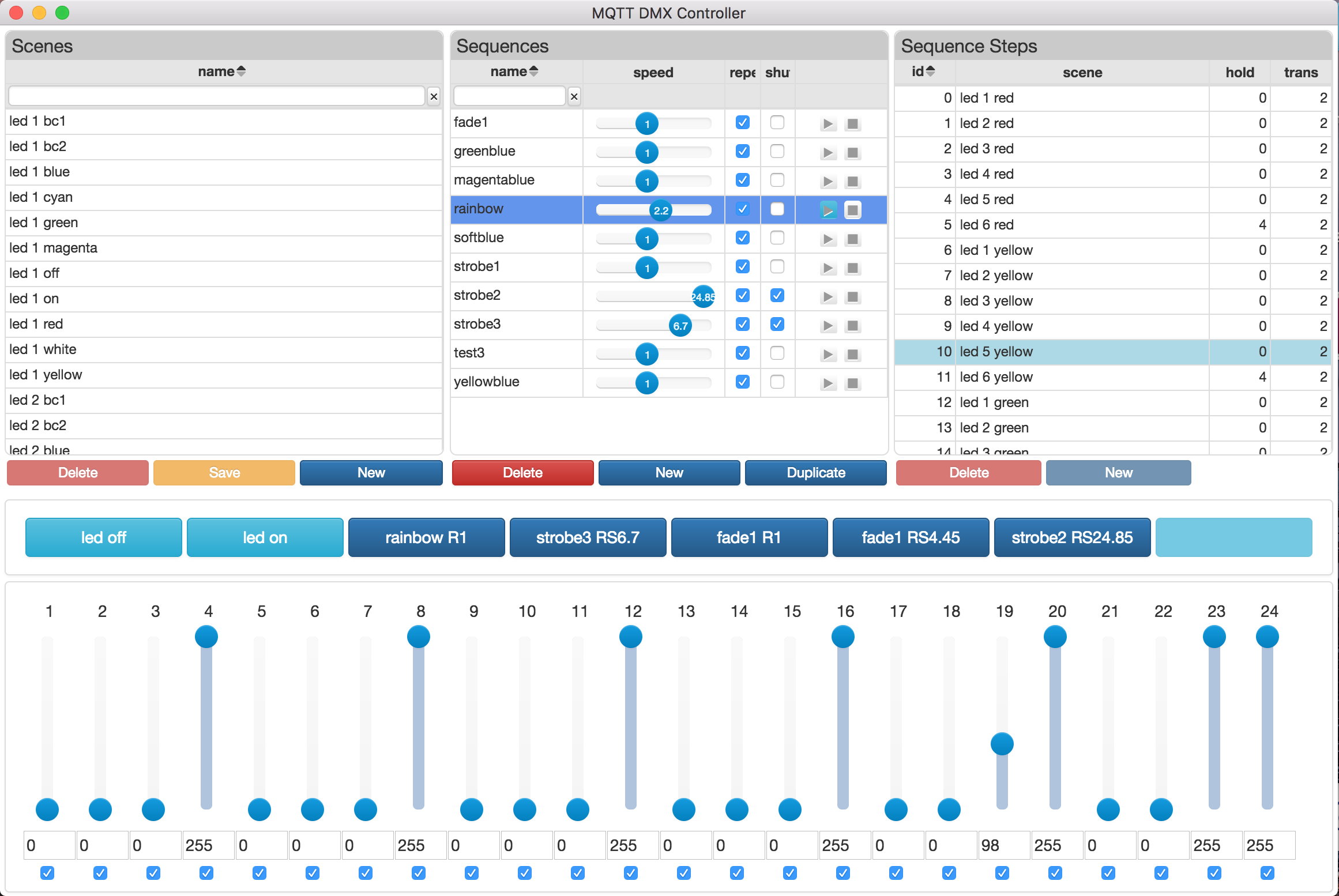The image size is (1339, 896).
Task: Clear the Scenes name filter with X
Action: point(434,96)
